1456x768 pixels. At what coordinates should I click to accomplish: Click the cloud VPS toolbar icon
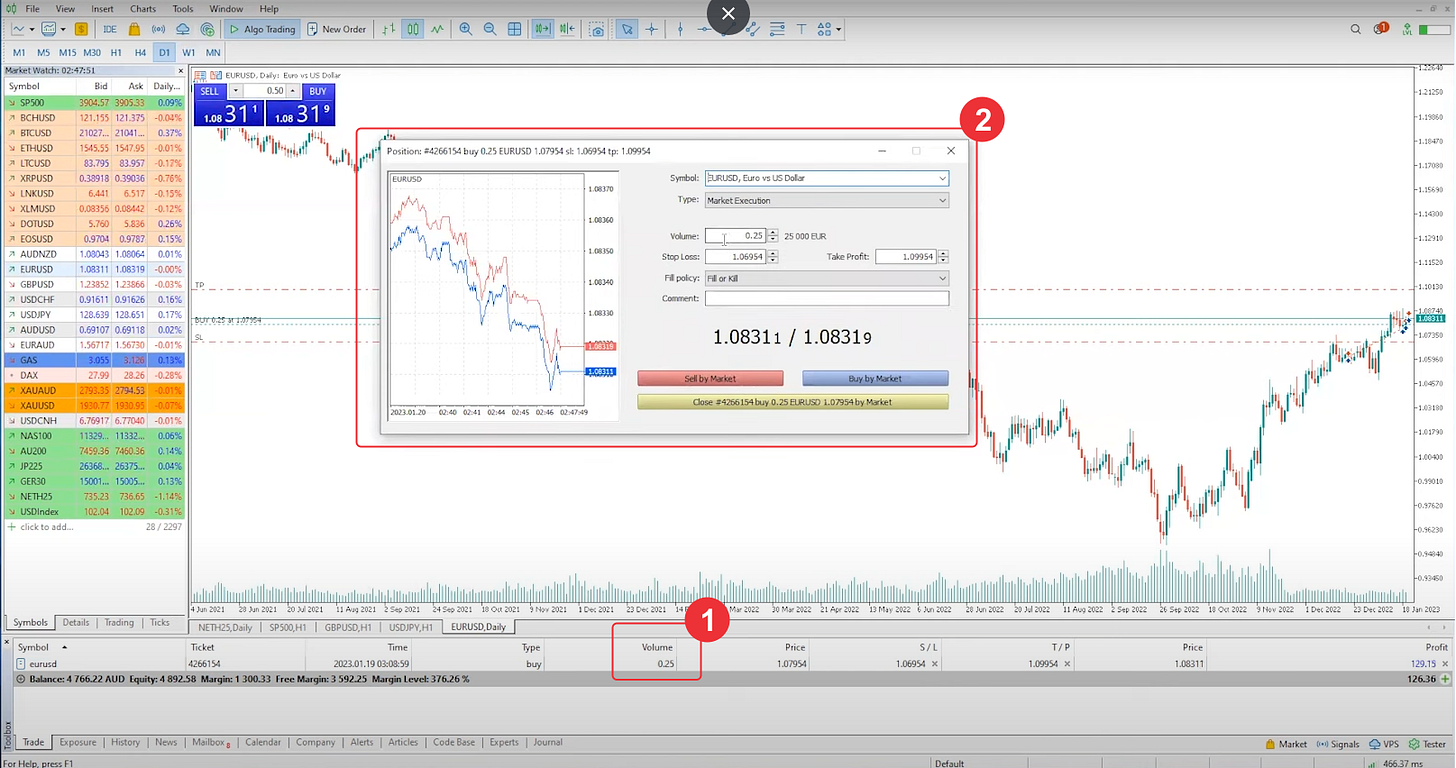183,29
